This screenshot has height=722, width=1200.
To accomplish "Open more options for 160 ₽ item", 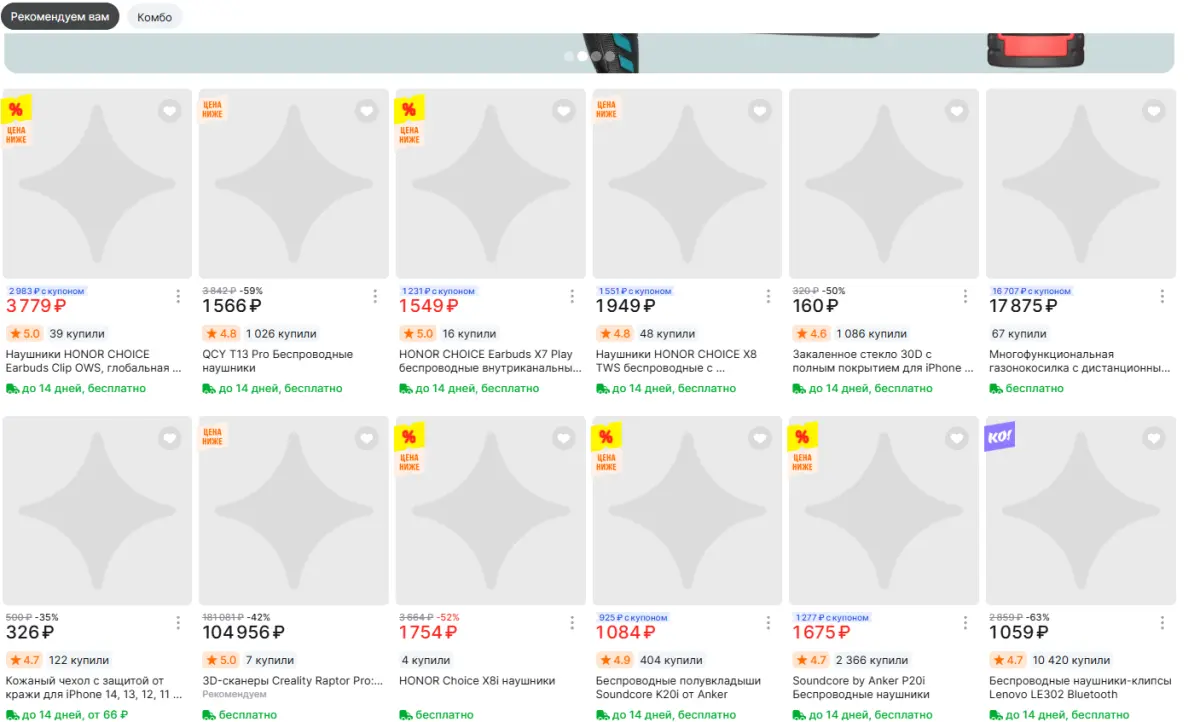I will (x=966, y=296).
